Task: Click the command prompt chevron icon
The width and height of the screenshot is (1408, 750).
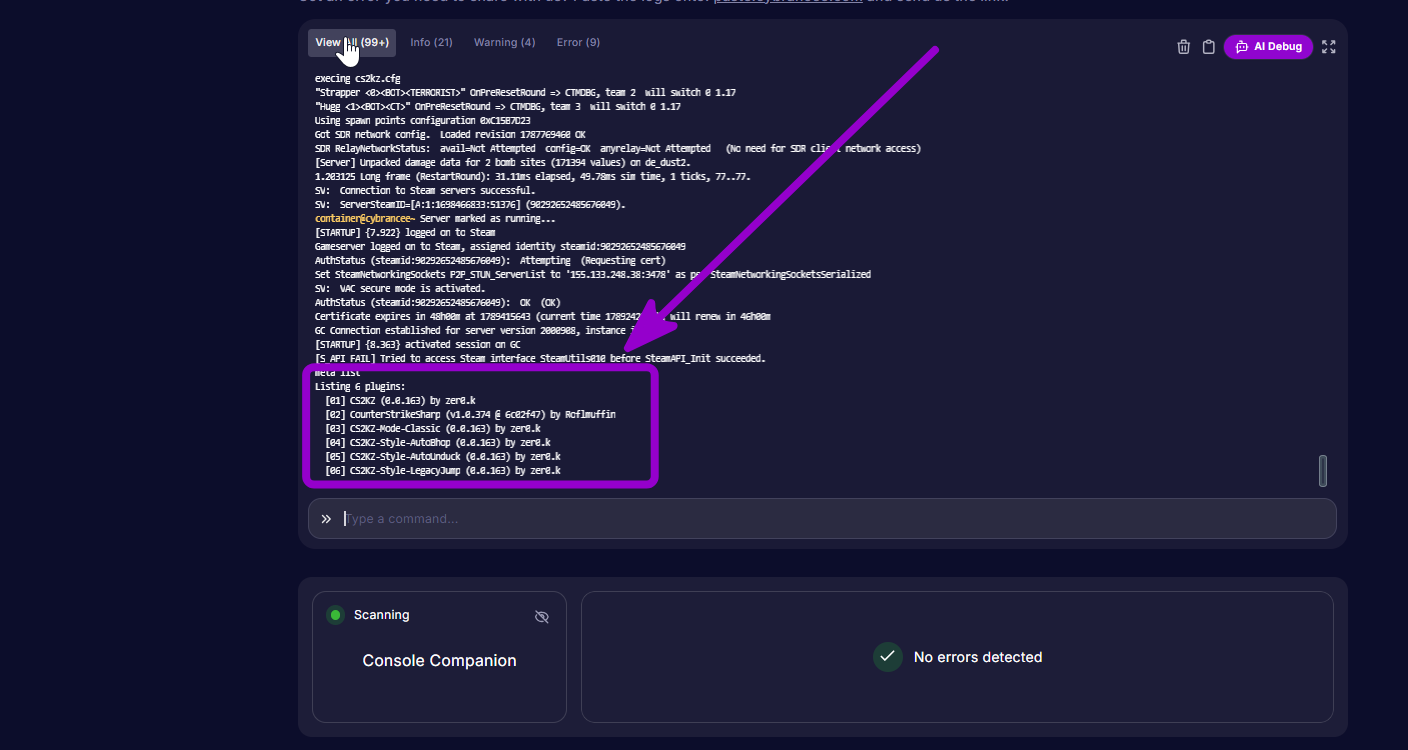Action: (326, 519)
